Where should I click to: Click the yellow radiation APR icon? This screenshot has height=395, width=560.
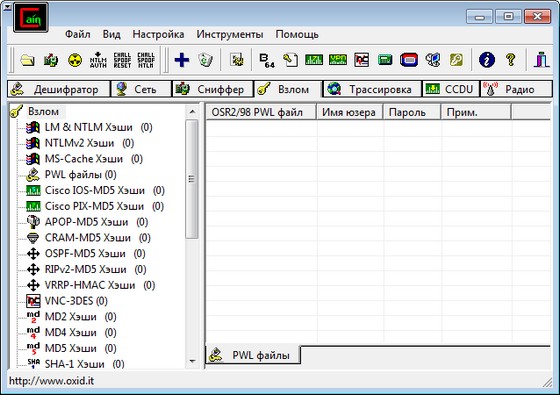point(75,60)
